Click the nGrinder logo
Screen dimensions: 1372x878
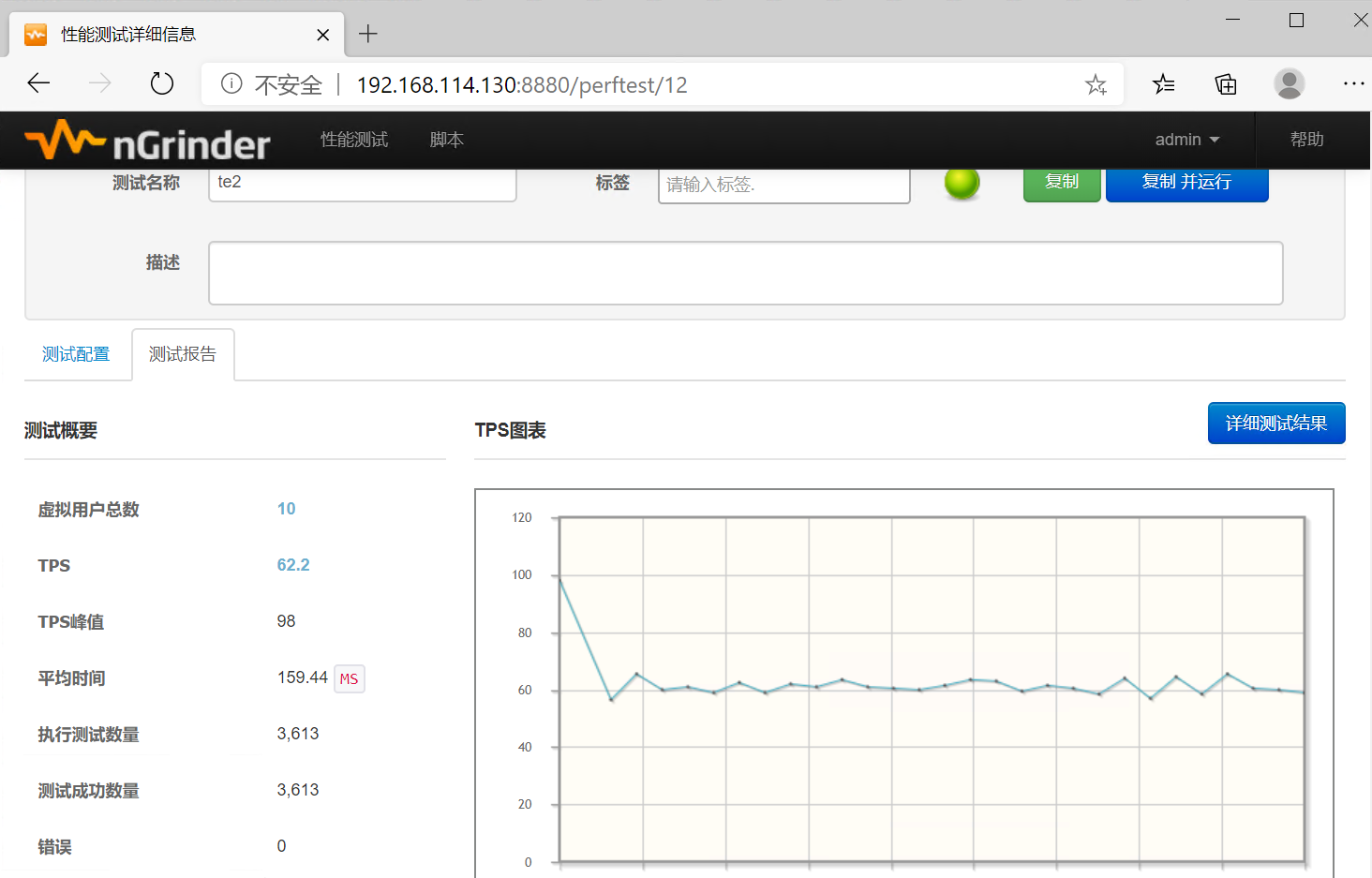click(x=147, y=141)
